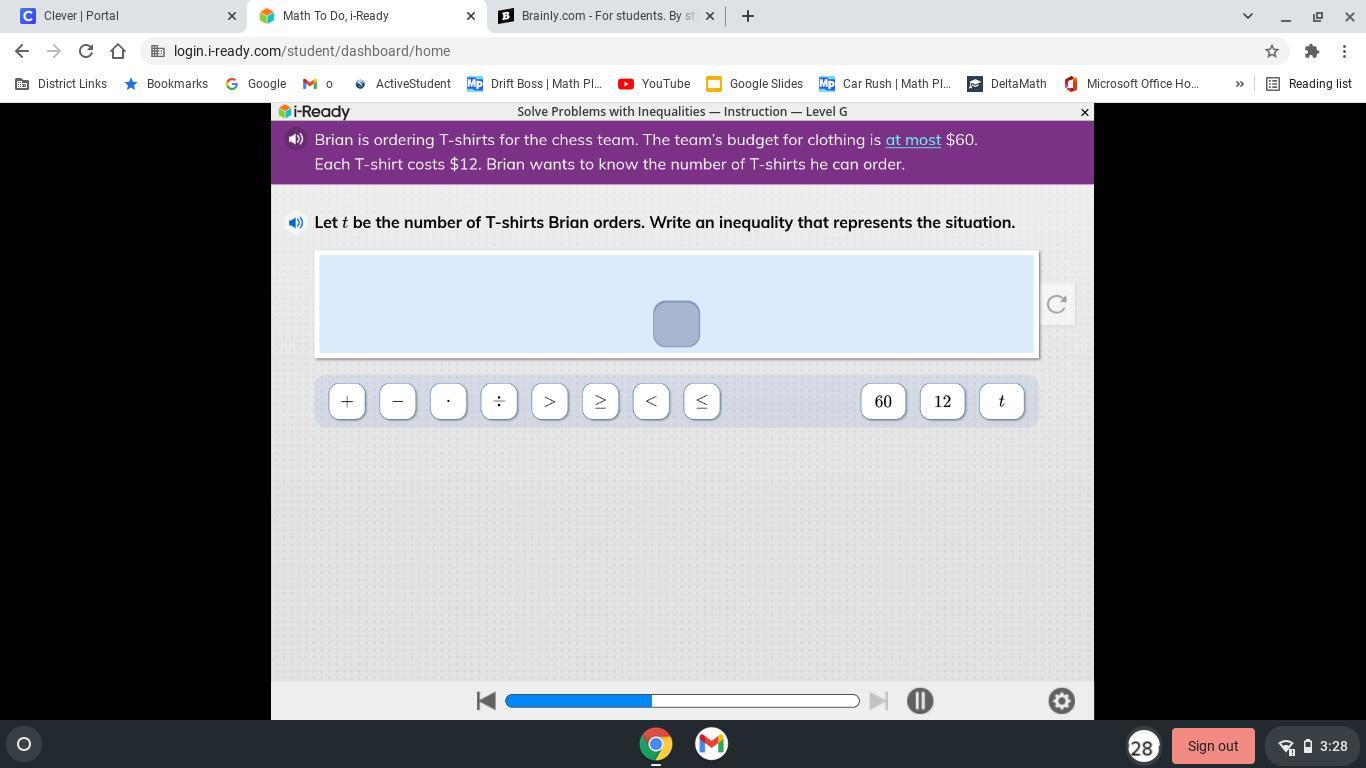Open the Google bookmark
1366x768 pixels.
pos(256,84)
